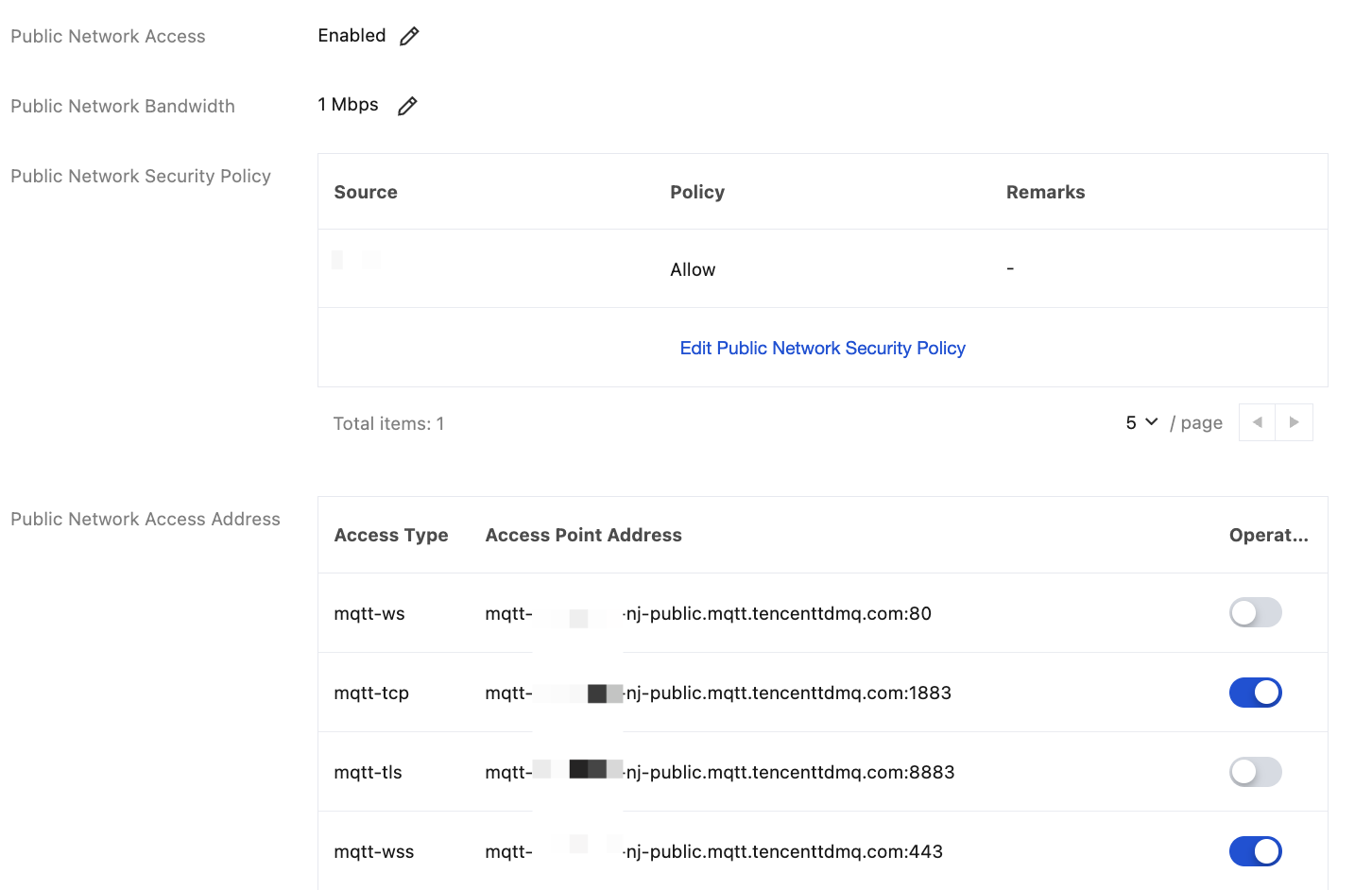Select the mqtt-wss address ending in 443
Image resolution: width=1372 pixels, height=890 pixels.
tap(714, 852)
